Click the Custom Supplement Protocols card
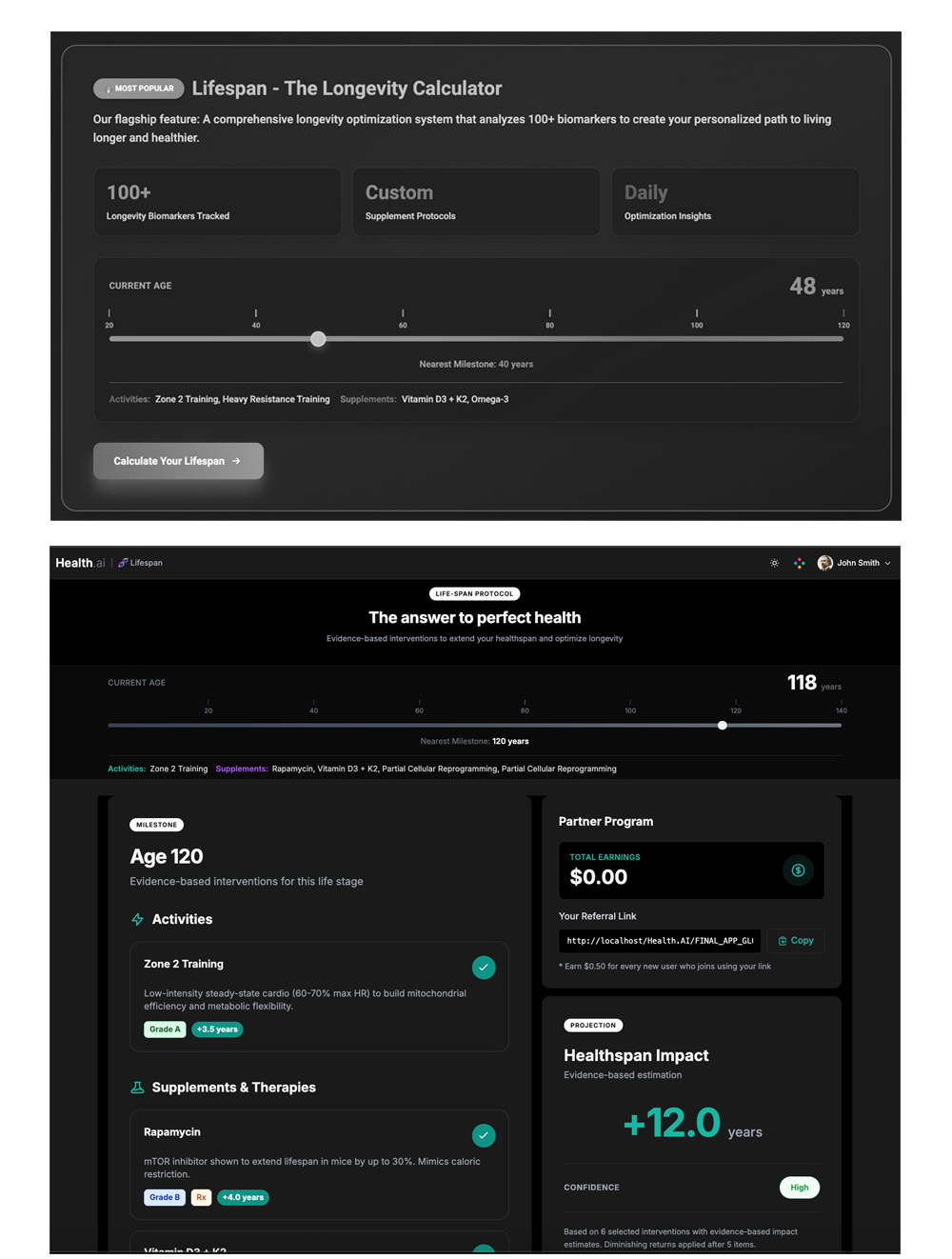The width and height of the screenshot is (952, 1259). pyautogui.click(x=476, y=202)
